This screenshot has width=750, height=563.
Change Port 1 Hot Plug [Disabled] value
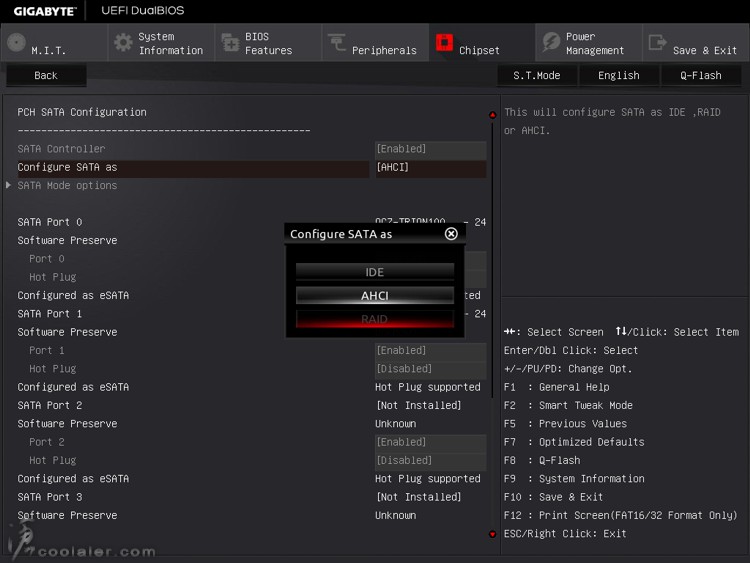[430, 369]
